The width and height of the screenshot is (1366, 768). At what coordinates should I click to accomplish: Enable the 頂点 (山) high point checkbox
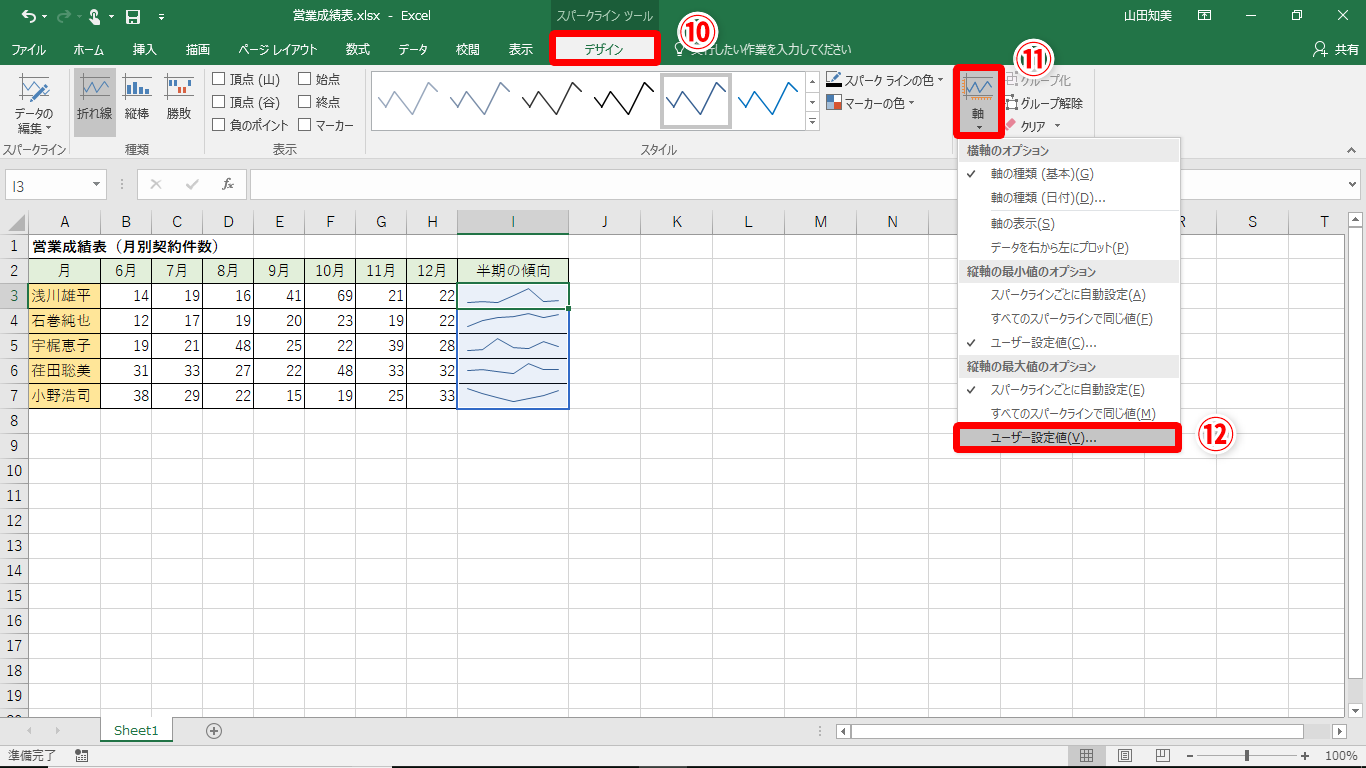pos(219,79)
